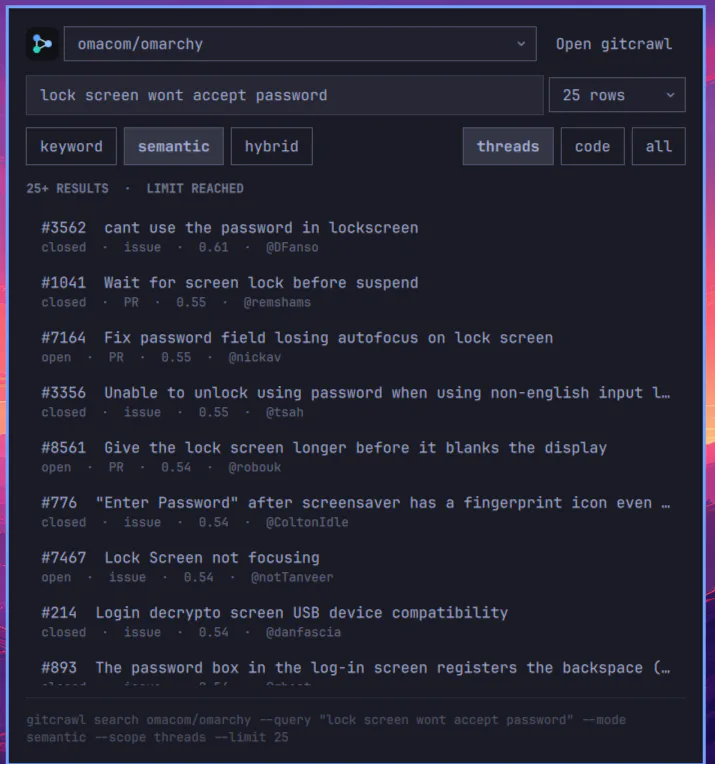Open issue #7467 Lock Screen not focusing
715x764 pixels.
[356, 567]
